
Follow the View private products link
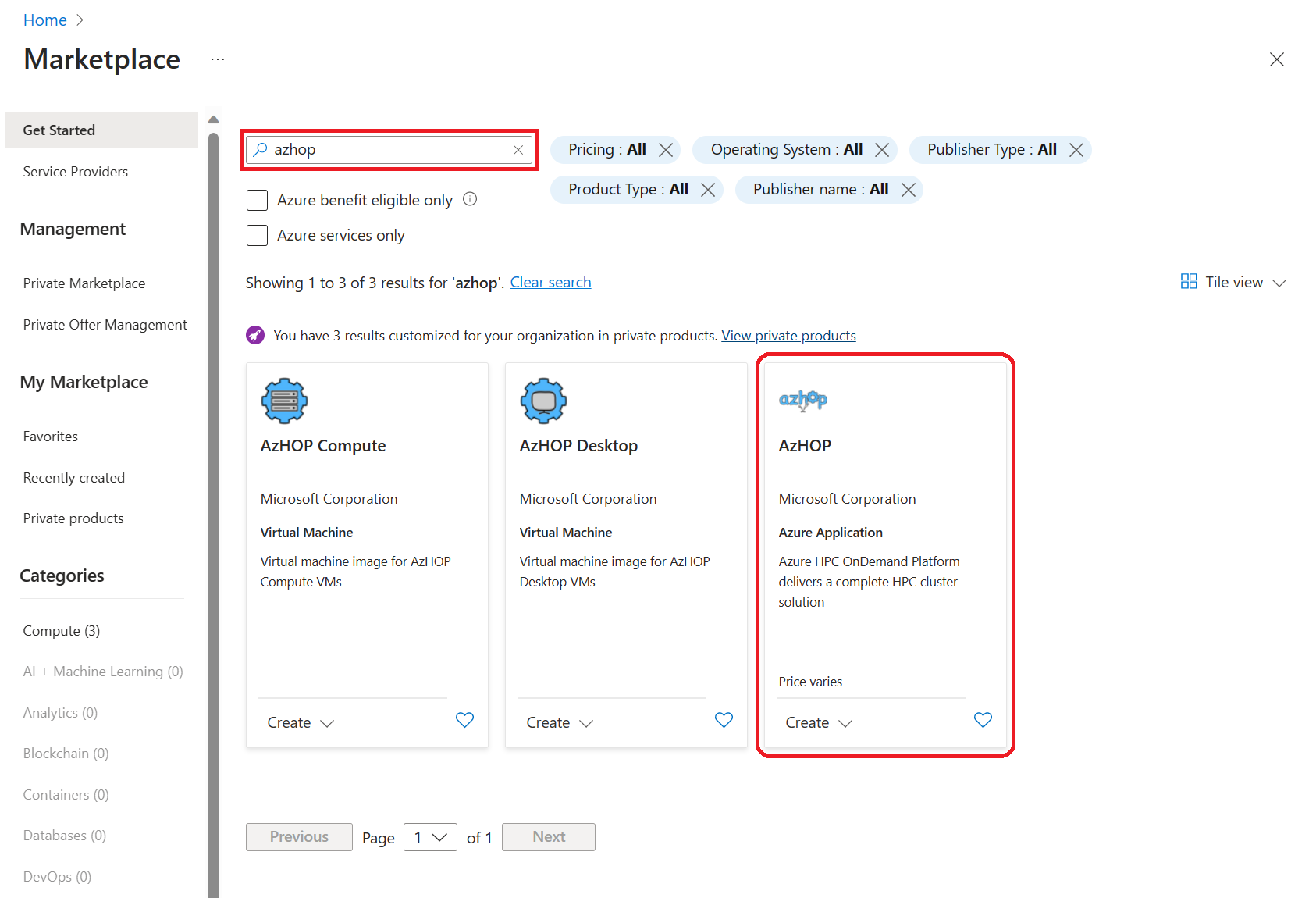[x=789, y=336]
